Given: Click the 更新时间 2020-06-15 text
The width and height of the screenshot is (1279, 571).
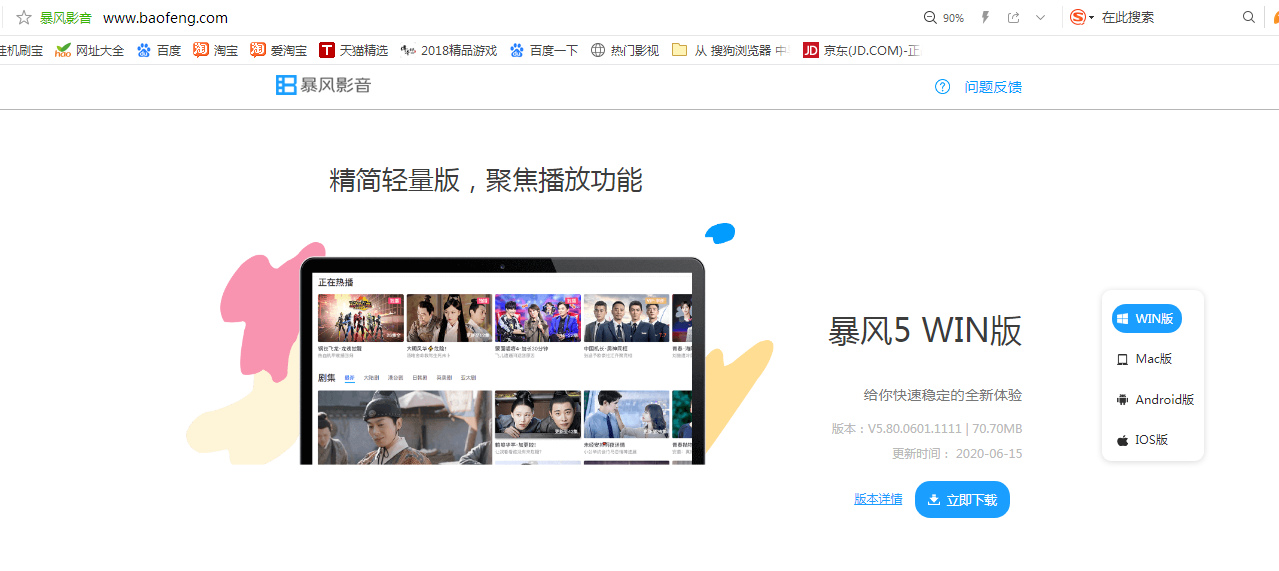Looking at the screenshot, I should [957, 454].
